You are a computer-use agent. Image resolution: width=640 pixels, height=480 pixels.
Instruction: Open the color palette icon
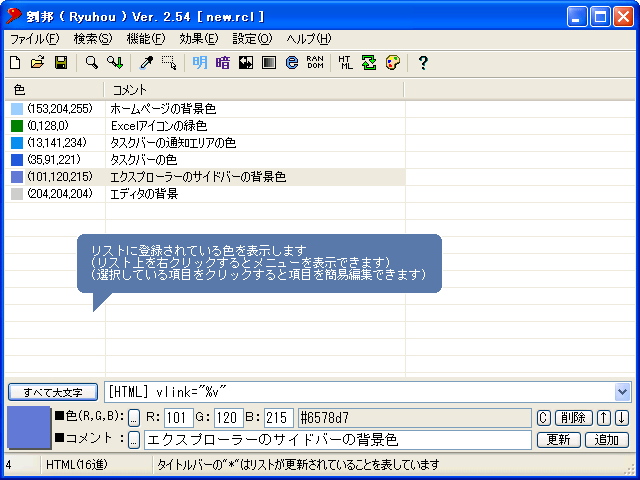click(x=393, y=63)
